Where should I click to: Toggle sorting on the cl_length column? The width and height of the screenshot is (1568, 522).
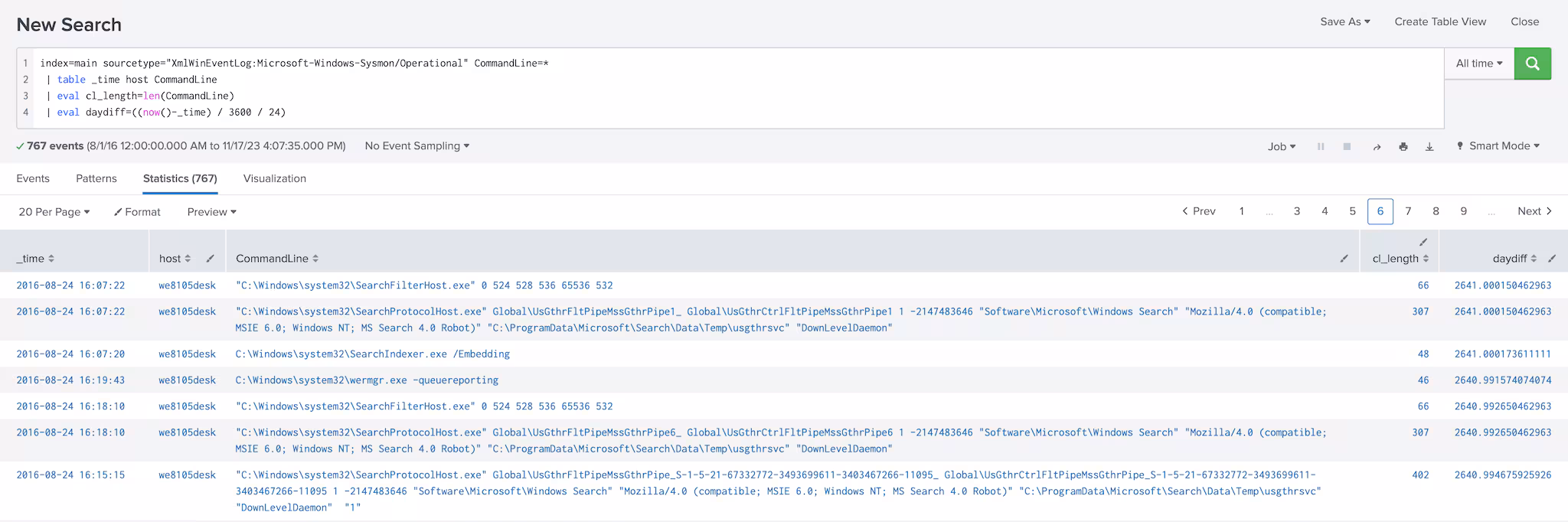click(1400, 259)
